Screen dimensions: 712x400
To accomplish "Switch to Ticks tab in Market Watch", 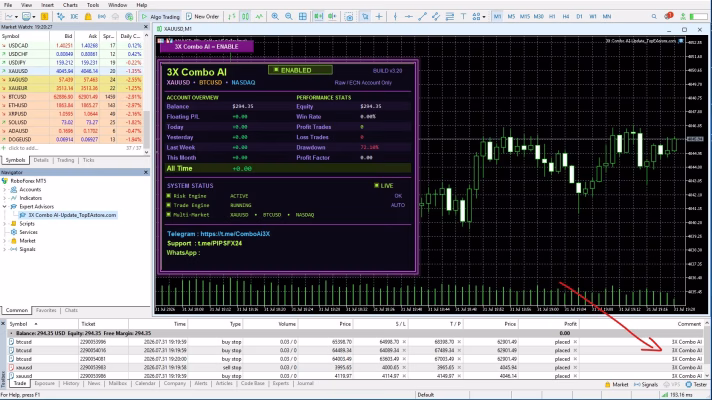I will tap(89, 160).
